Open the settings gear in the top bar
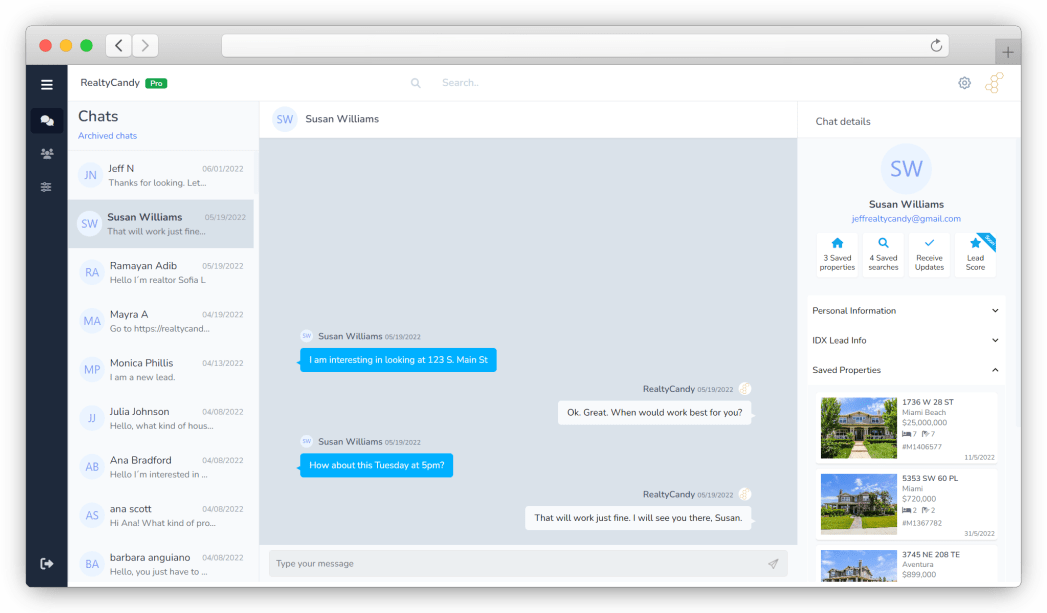Screen dimensions: 1047x613 [x=964, y=83]
